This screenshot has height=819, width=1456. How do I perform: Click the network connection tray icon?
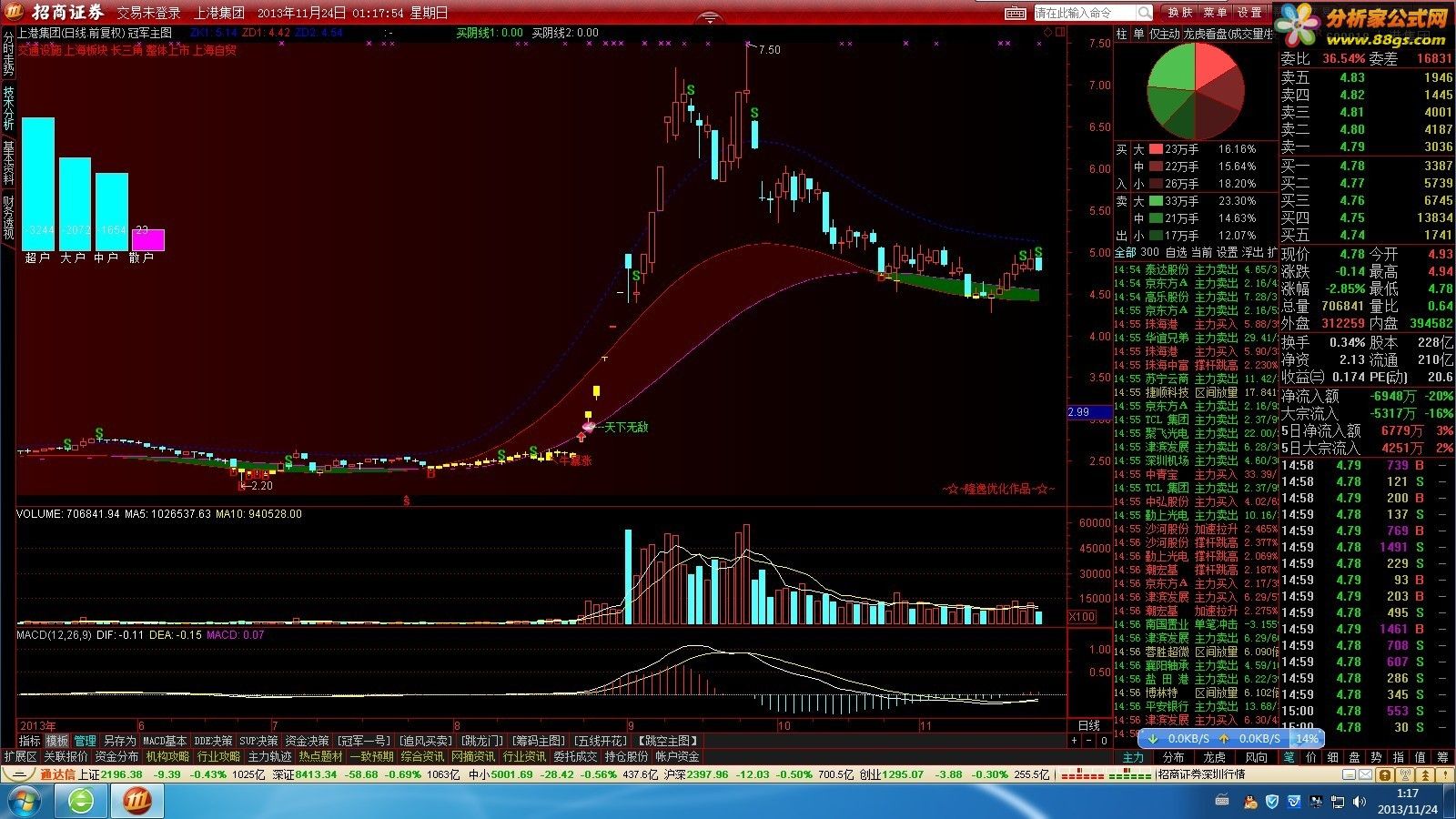(1337, 802)
